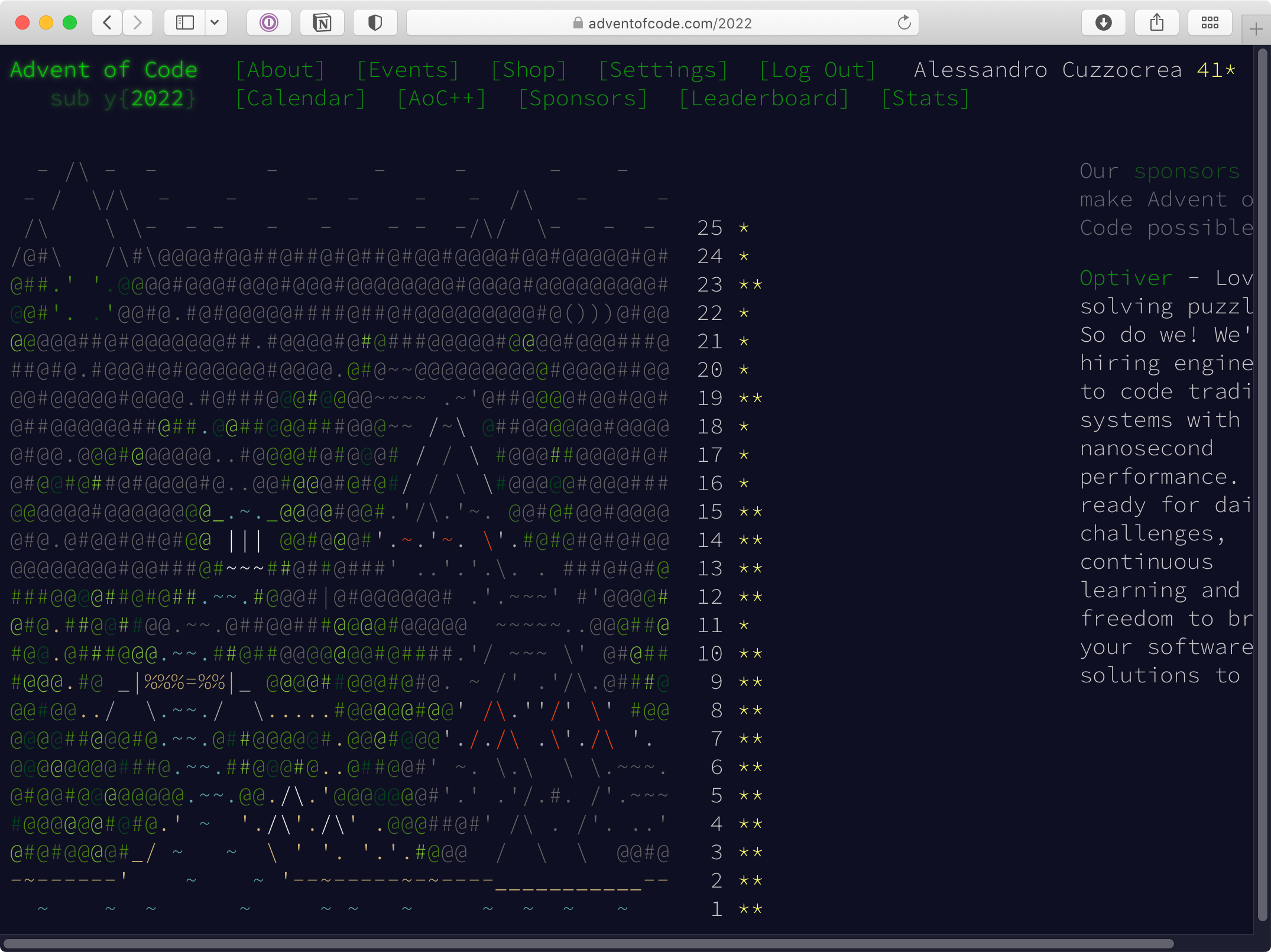The width and height of the screenshot is (1271, 952).
Task: Open a new browser tab
Action: pyautogui.click(x=1256, y=28)
